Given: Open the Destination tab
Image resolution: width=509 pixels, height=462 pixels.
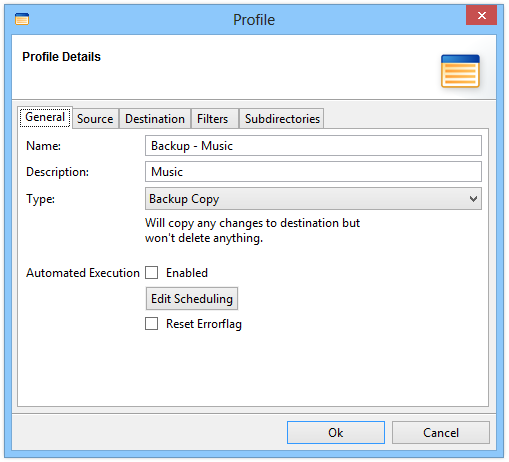Looking at the screenshot, I should [x=155, y=119].
